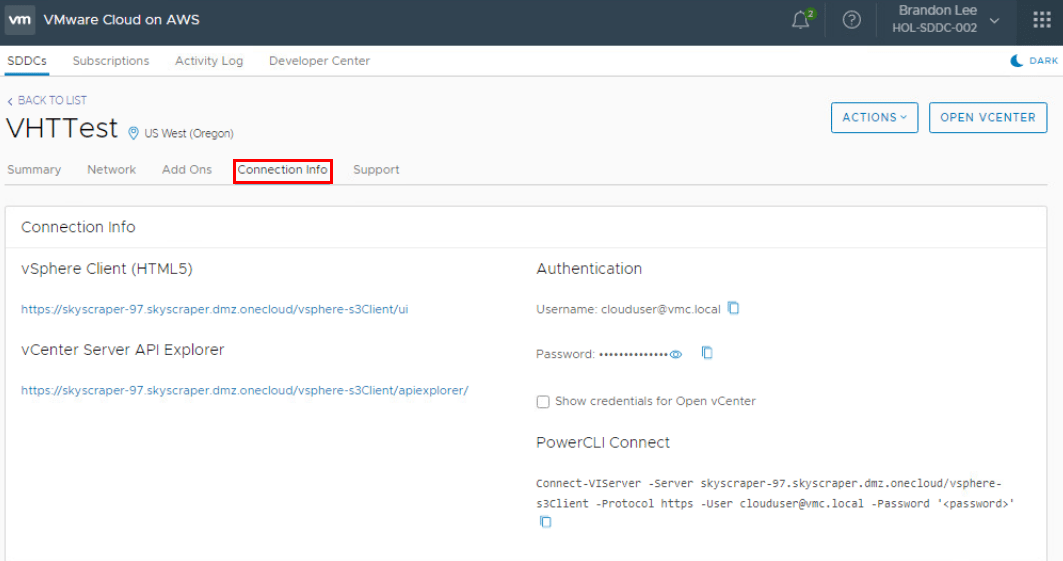The image size is (1063, 561).
Task: Copy the password to clipboard
Action: tap(707, 353)
